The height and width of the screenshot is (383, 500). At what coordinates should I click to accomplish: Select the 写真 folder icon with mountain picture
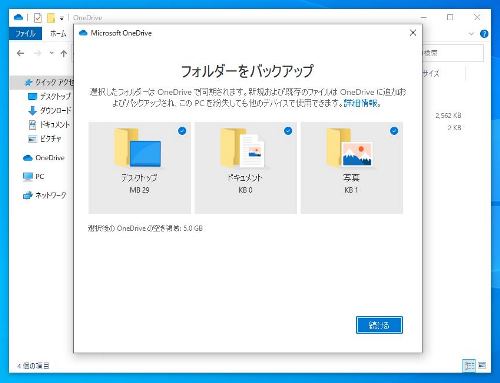point(349,148)
